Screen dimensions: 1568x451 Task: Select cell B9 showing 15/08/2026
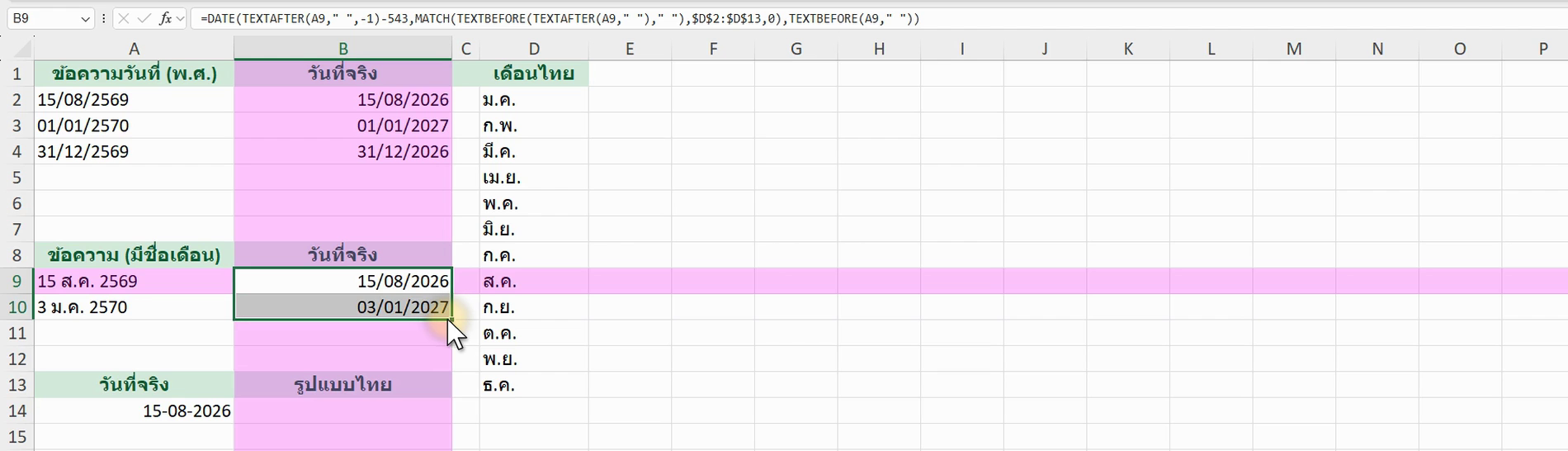(x=343, y=281)
